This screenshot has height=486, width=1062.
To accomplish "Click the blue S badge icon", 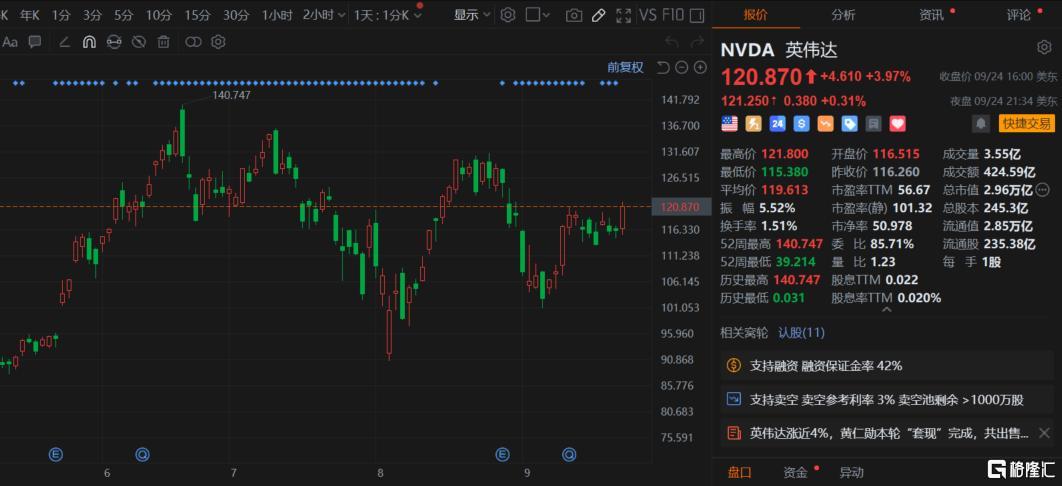I will tap(802, 123).
